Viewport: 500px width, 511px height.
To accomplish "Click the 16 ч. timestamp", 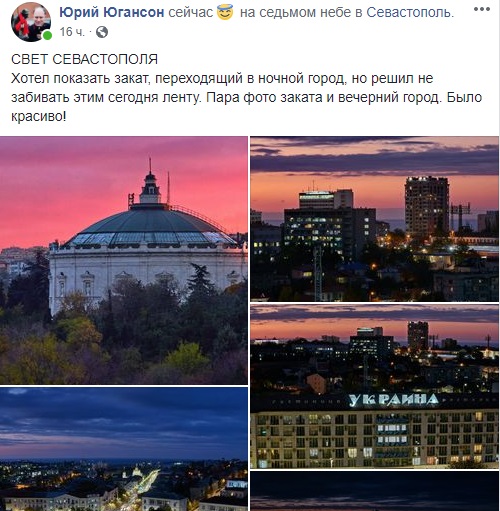I will coord(72,32).
